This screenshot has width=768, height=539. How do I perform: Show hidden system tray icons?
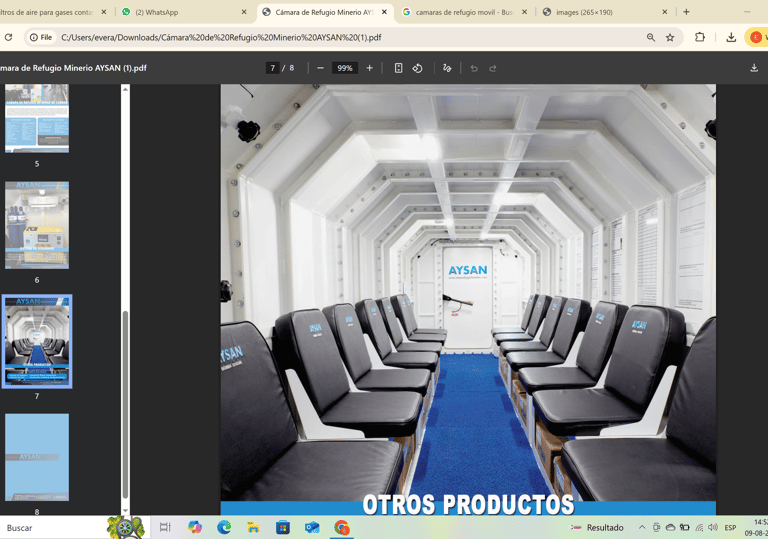coord(642,527)
